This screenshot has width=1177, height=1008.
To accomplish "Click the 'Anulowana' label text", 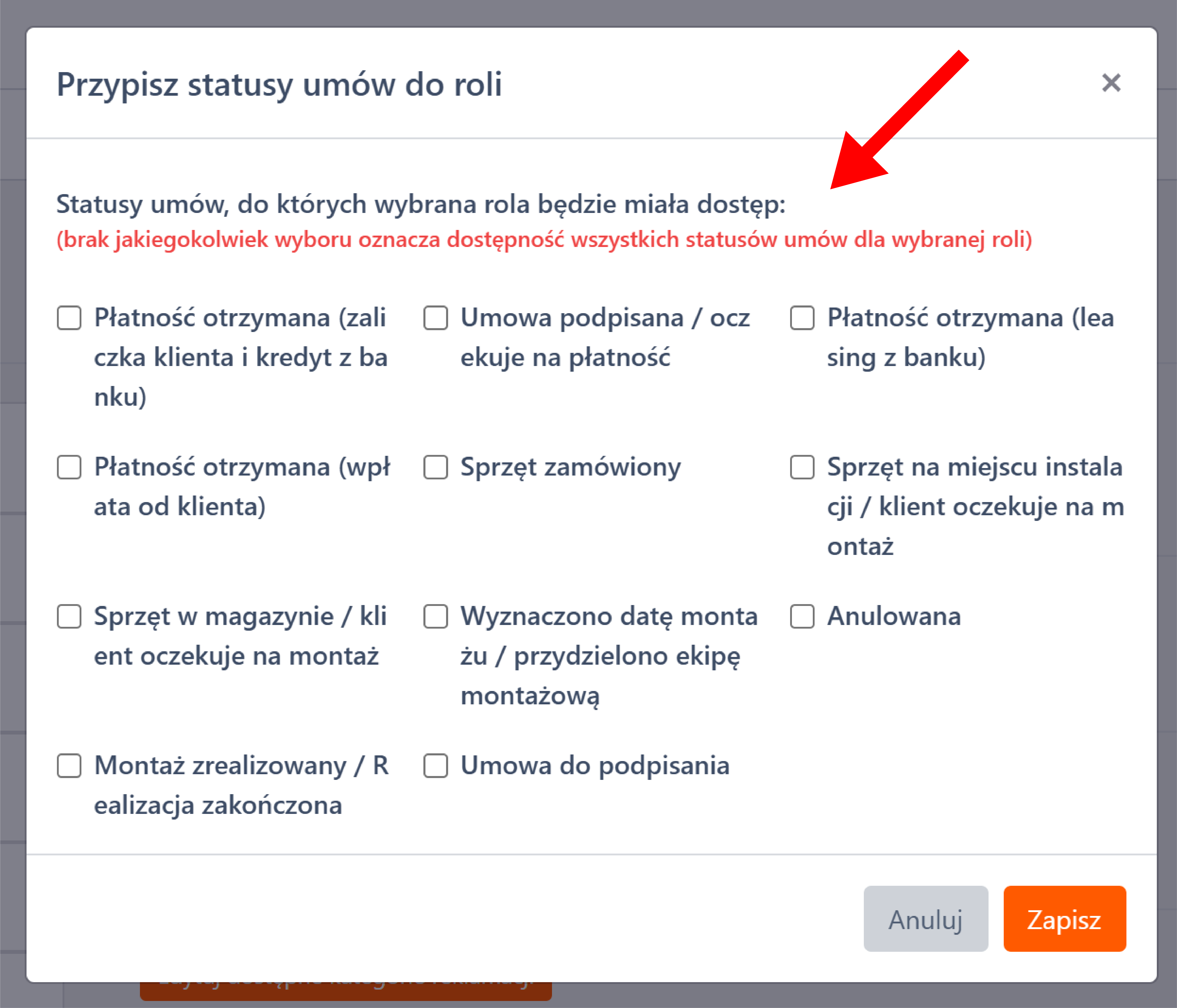I will pos(894,617).
